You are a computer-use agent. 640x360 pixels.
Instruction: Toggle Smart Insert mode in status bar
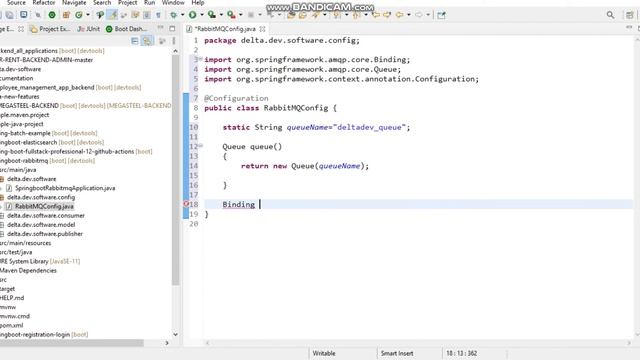click(397, 353)
